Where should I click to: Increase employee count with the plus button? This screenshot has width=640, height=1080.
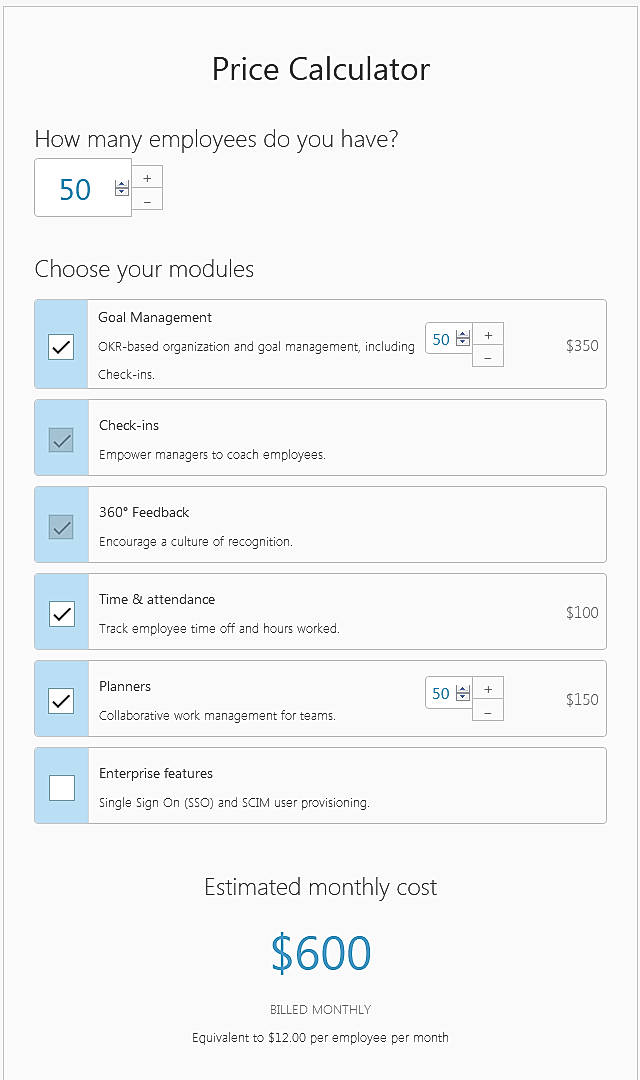click(147, 177)
